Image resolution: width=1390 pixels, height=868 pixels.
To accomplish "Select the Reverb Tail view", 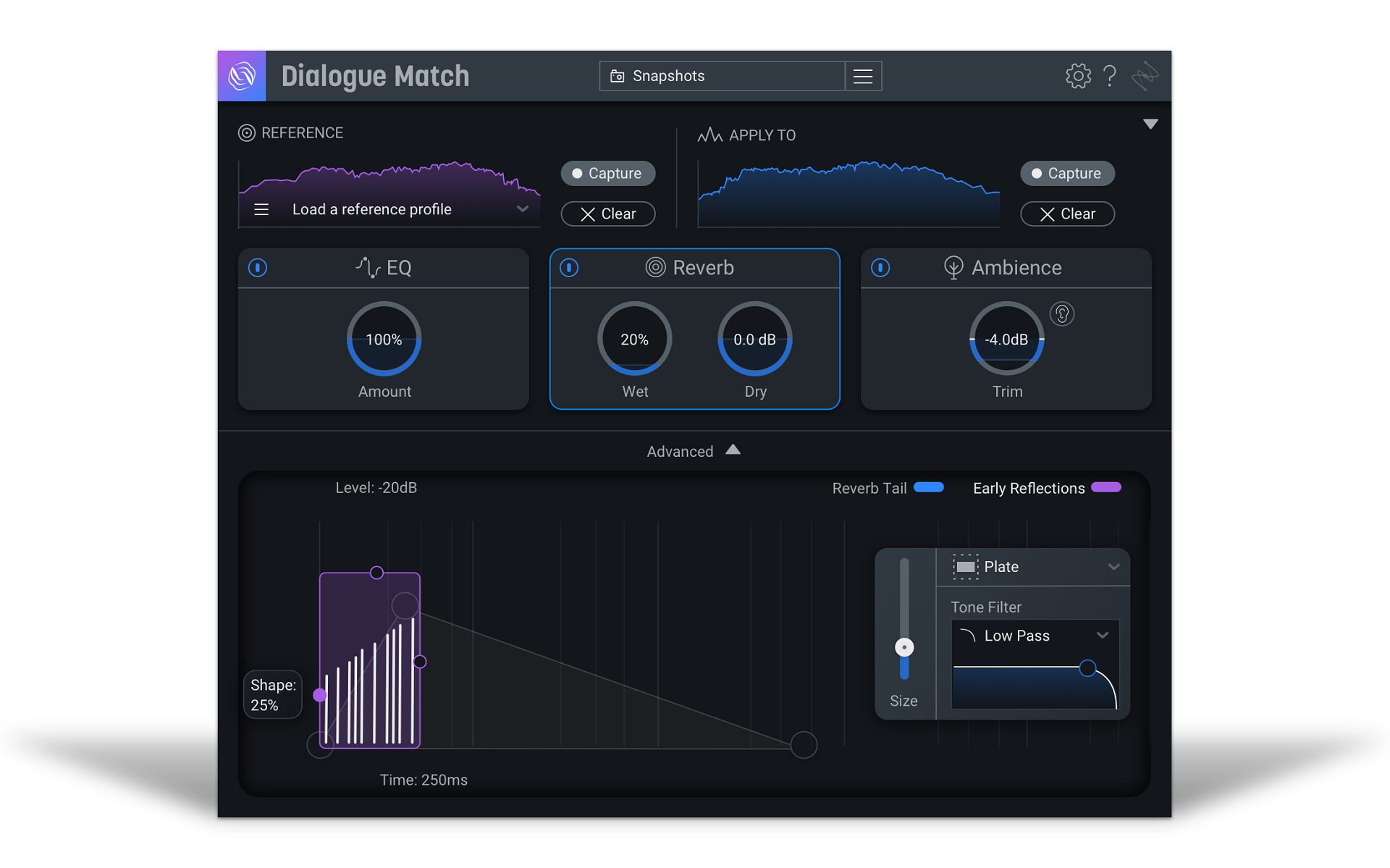I will tap(888, 488).
